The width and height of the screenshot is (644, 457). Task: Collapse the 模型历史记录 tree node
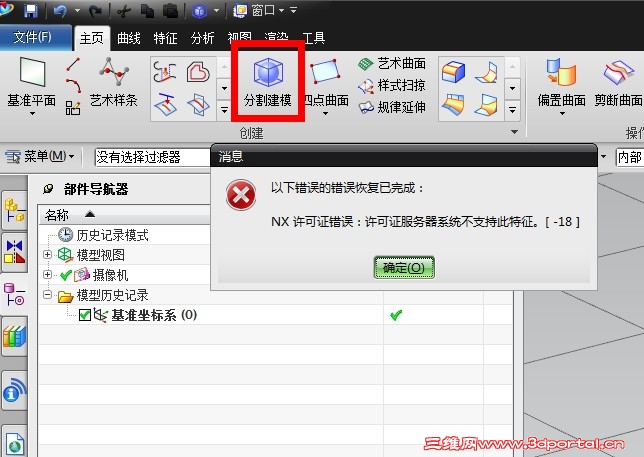tap(47, 294)
